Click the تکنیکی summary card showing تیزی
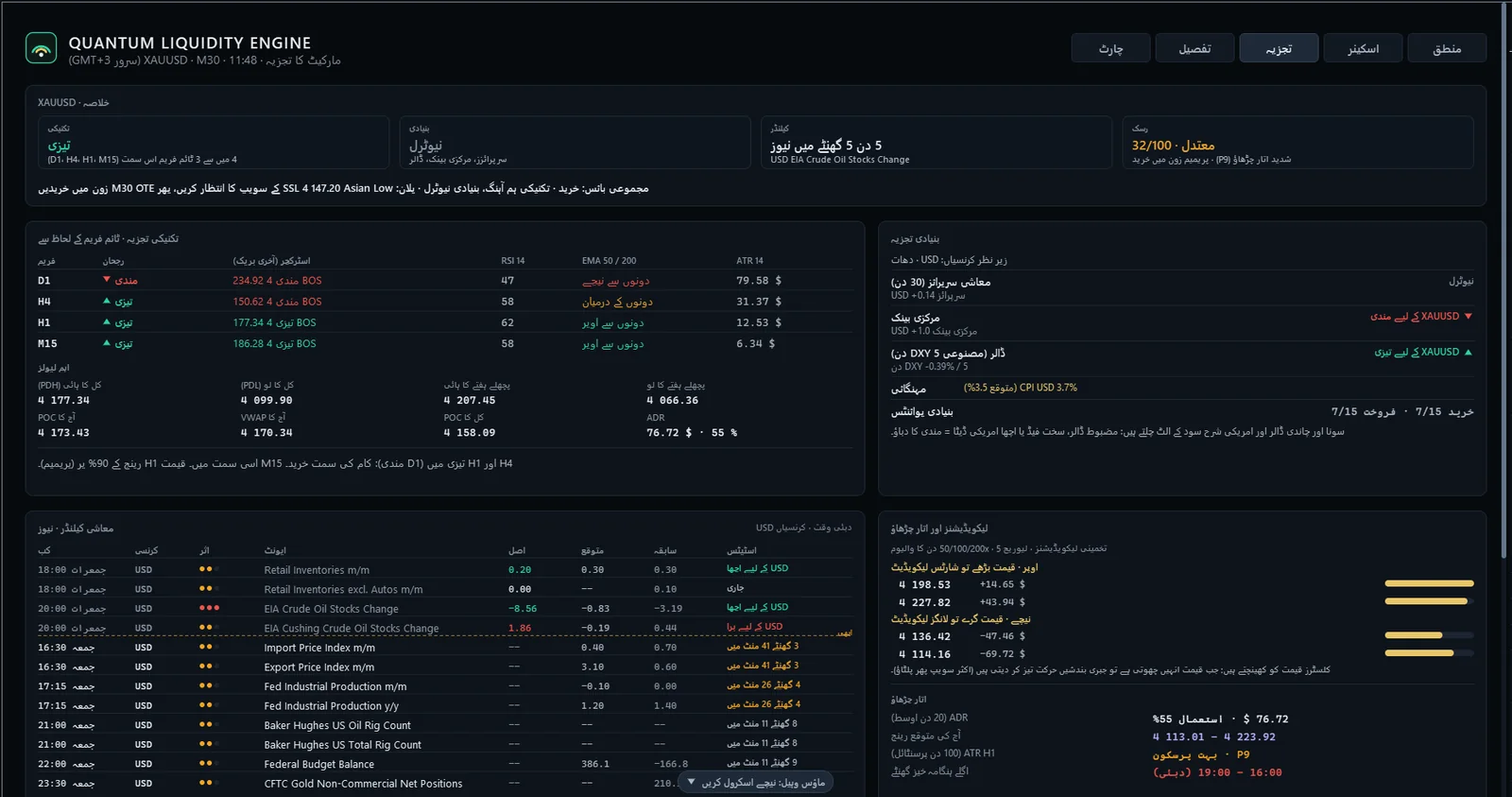 (x=214, y=143)
